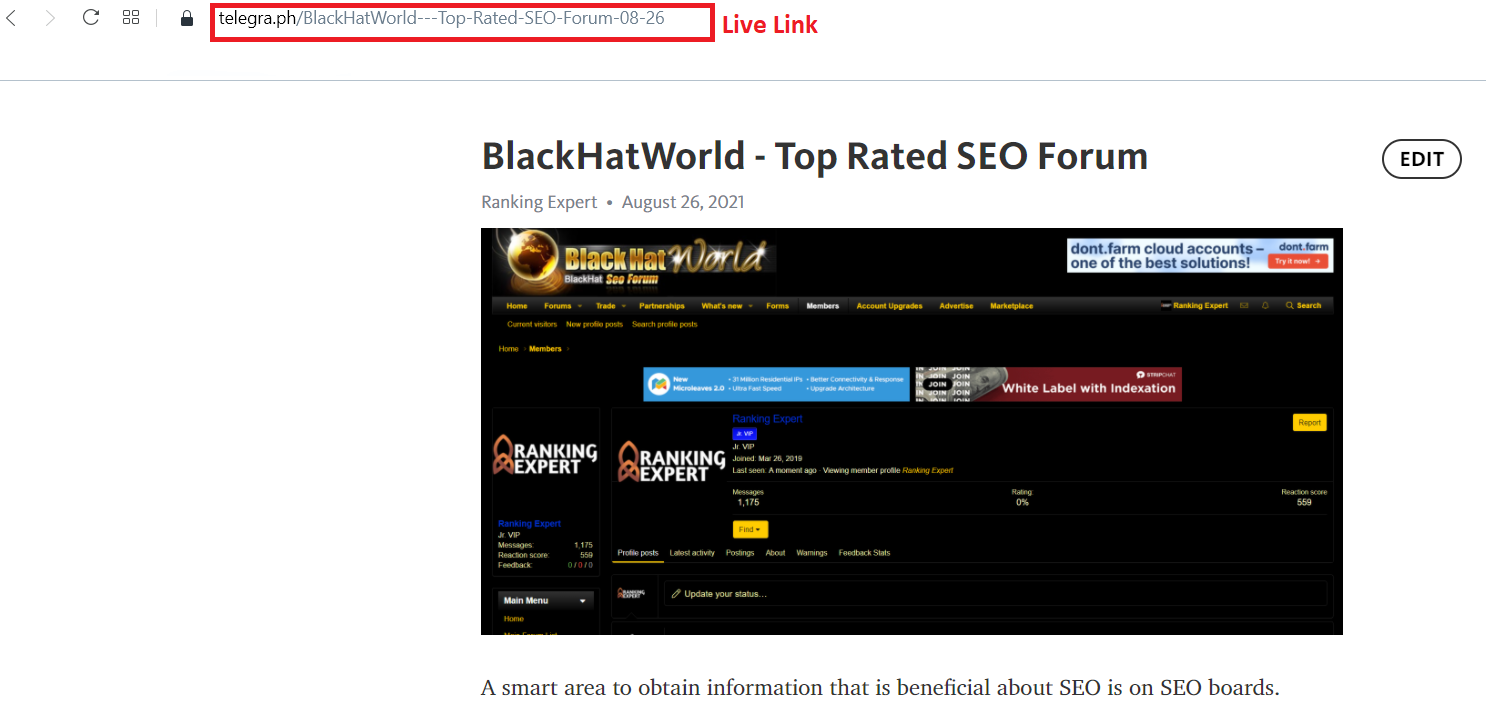Collapse the Main Menu dropdown arrow in sidebar
This screenshot has width=1486, height=704.
(x=582, y=601)
